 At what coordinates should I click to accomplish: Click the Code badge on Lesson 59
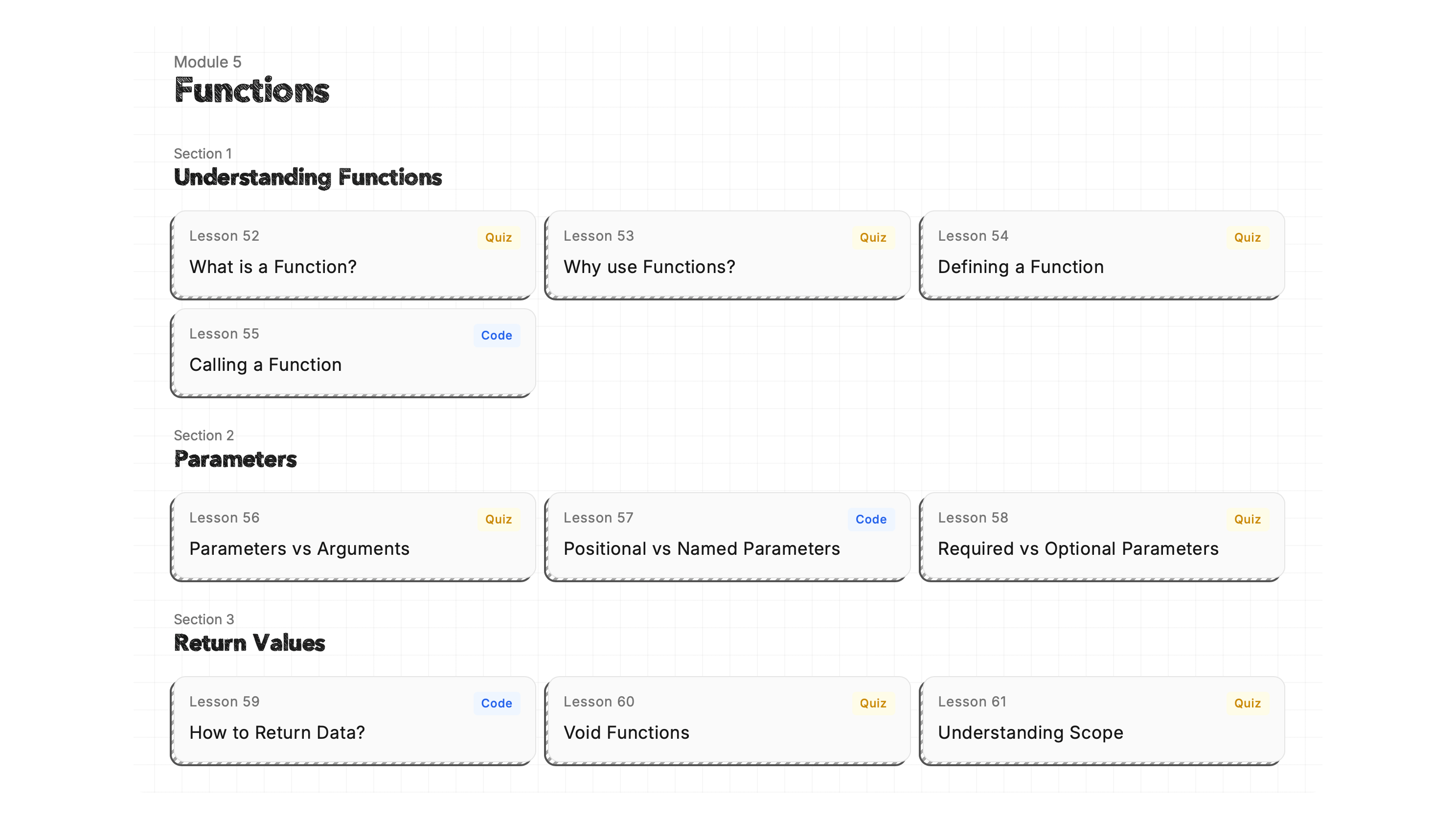tap(496, 703)
